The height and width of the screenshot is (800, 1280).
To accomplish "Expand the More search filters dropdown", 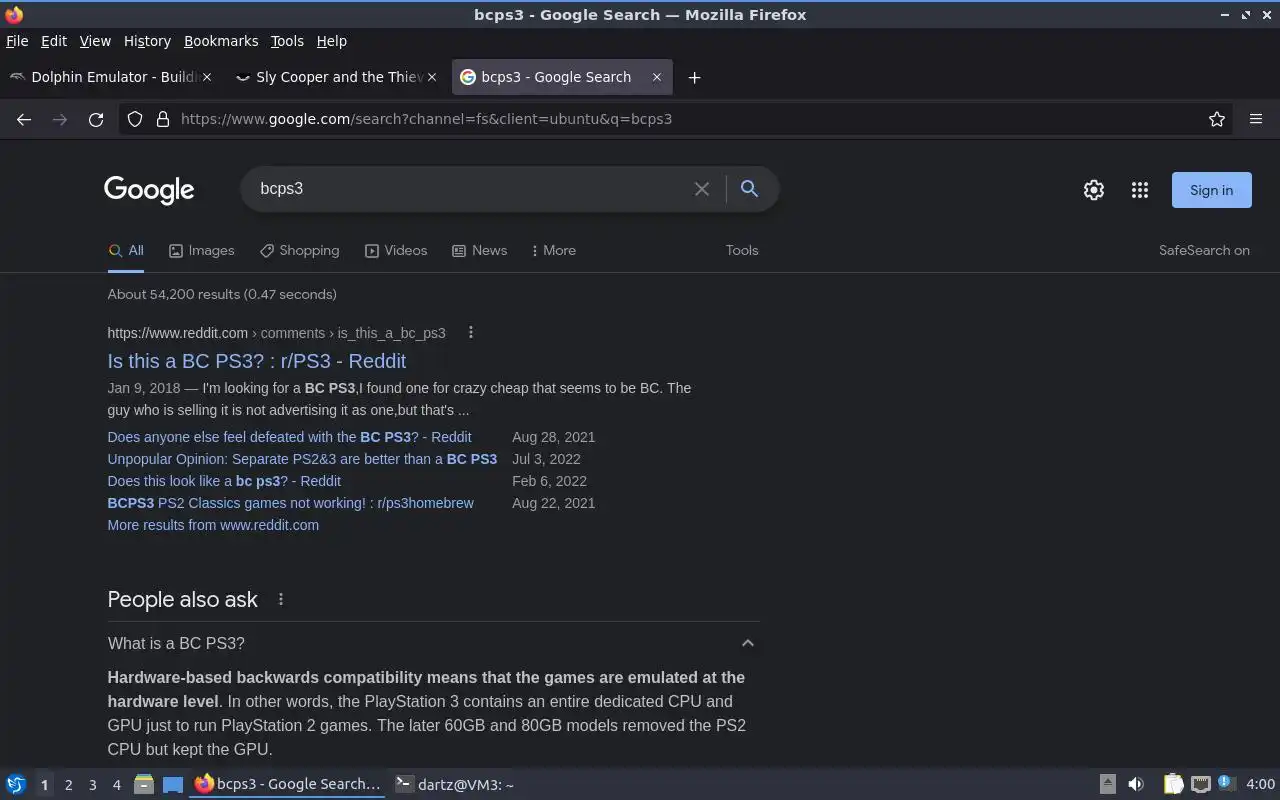I will click(553, 251).
